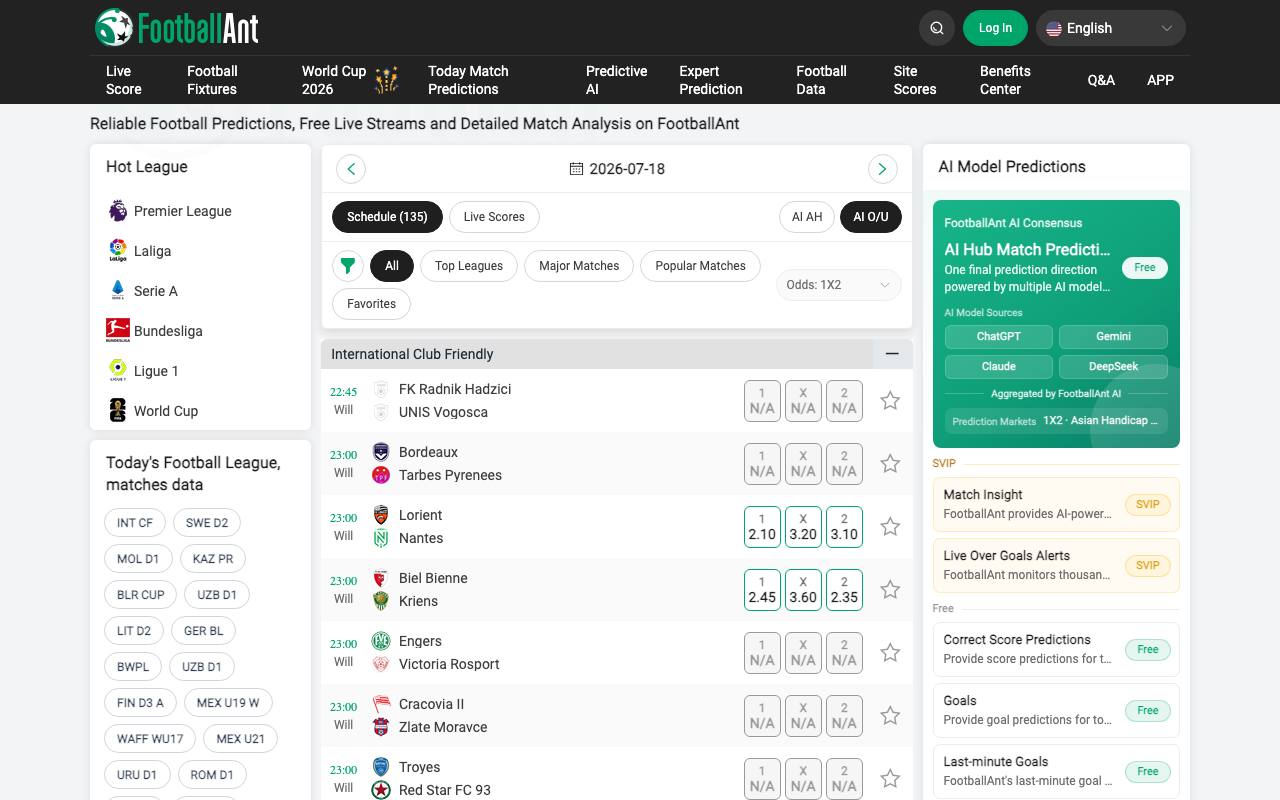The width and height of the screenshot is (1280, 800).
Task: Click the Free badge on AI Hub card
Action: [1145, 268]
